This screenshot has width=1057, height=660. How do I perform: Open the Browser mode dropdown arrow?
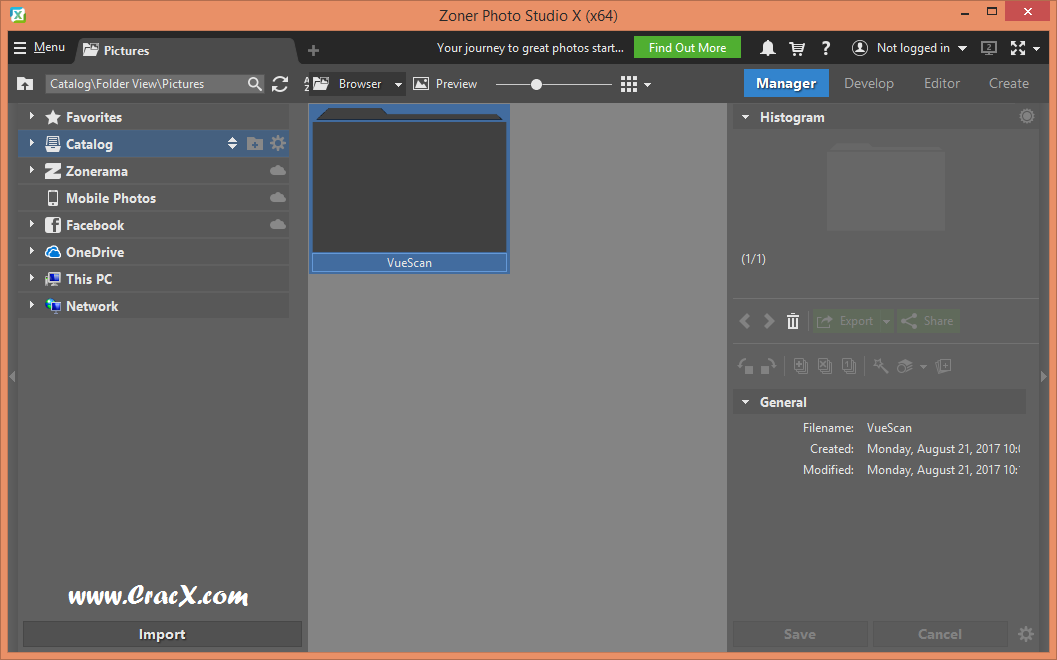(x=398, y=85)
